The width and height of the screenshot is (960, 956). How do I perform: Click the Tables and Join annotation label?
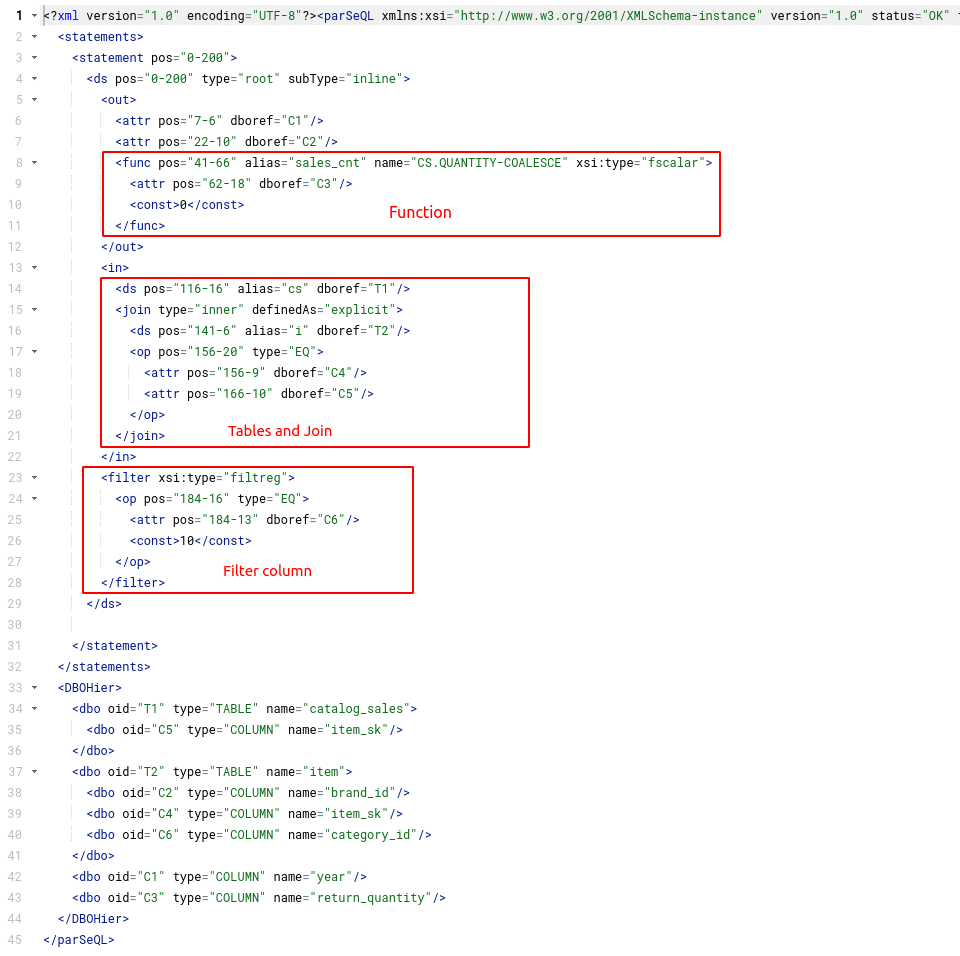pos(280,431)
